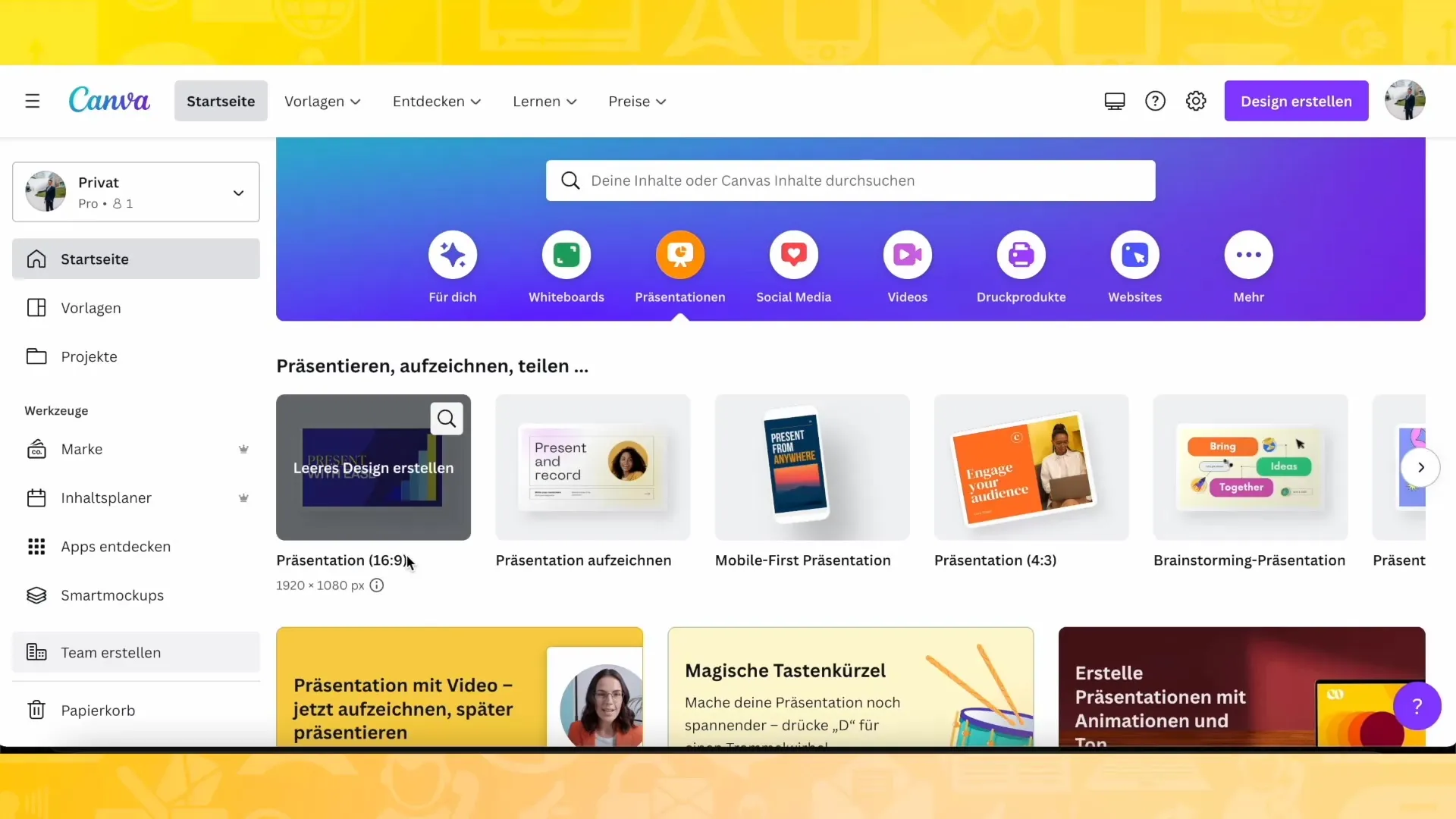Click the Mehr dots icon
Viewport: 1456px width, 819px height.
click(1248, 255)
